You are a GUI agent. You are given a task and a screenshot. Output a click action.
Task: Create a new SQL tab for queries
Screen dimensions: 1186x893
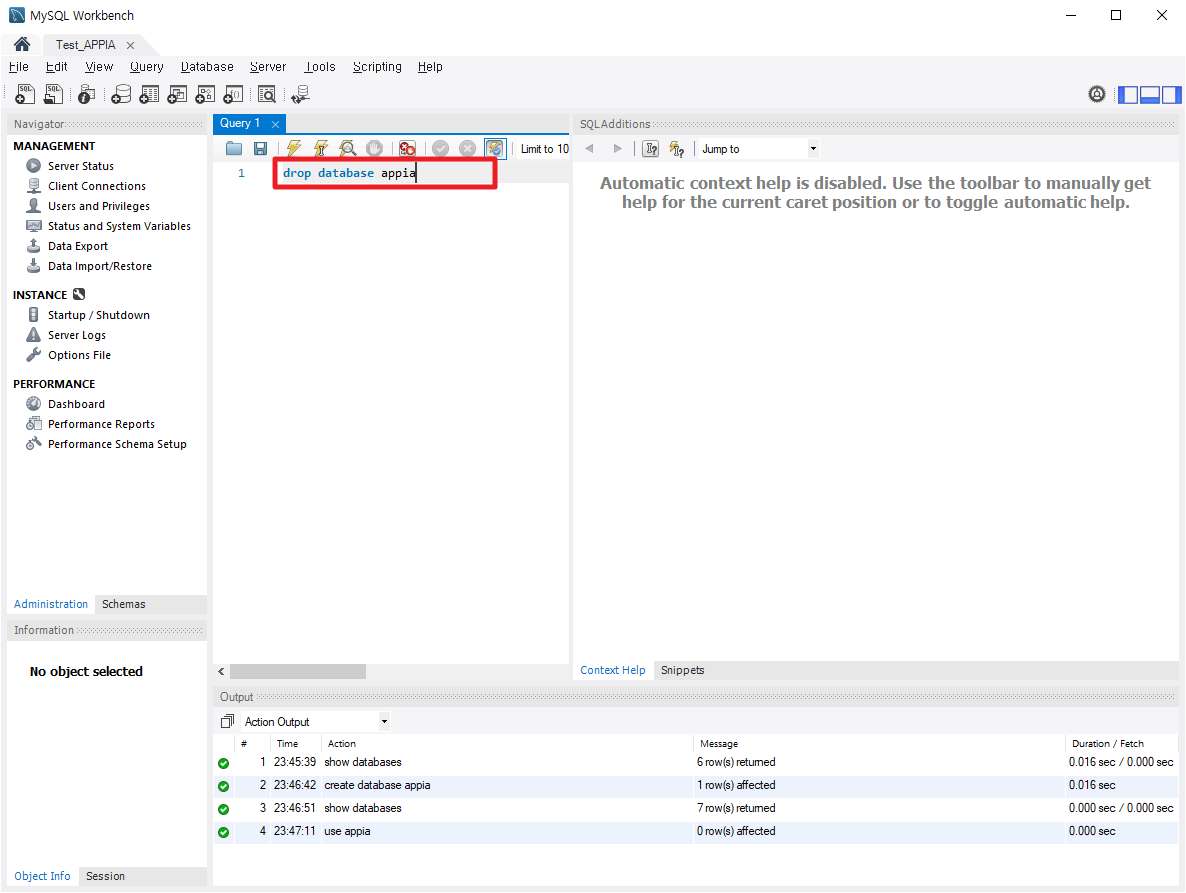pyautogui.click(x=25, y=94)
